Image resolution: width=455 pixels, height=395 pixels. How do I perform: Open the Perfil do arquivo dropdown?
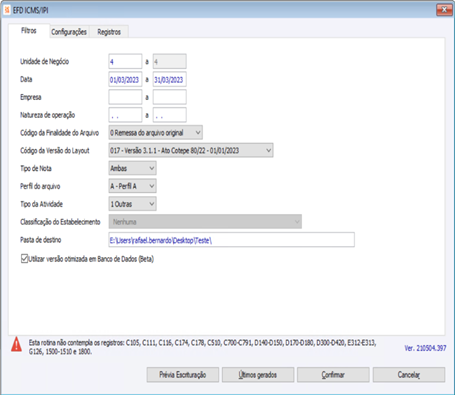coord(132,186)
